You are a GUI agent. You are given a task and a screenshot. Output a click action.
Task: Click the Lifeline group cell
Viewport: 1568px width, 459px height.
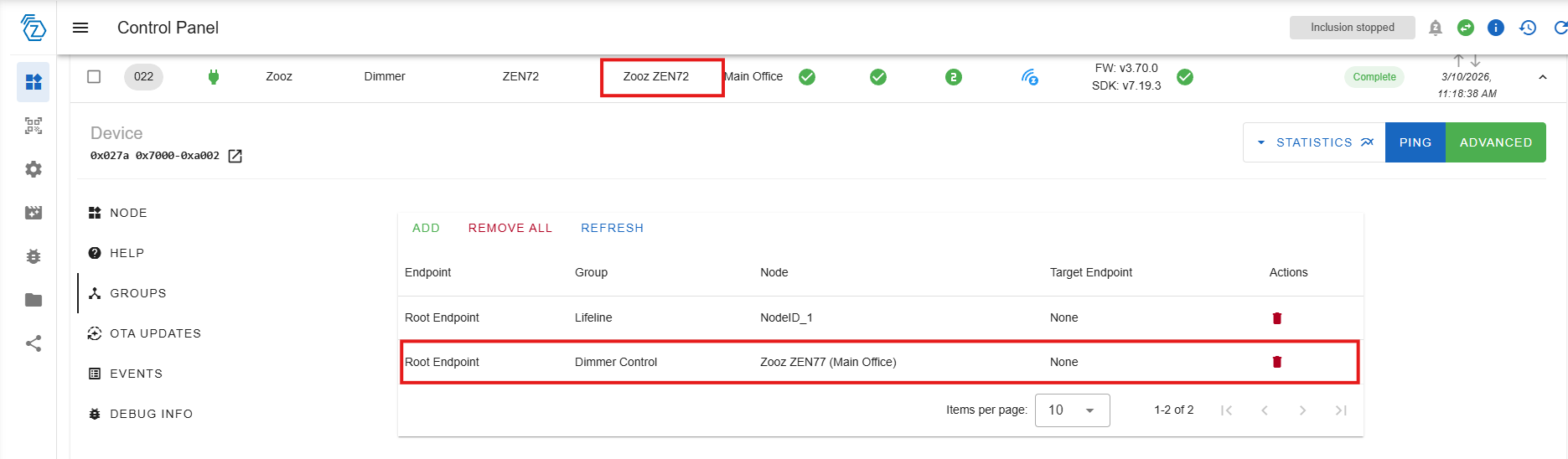coord(593,317)
